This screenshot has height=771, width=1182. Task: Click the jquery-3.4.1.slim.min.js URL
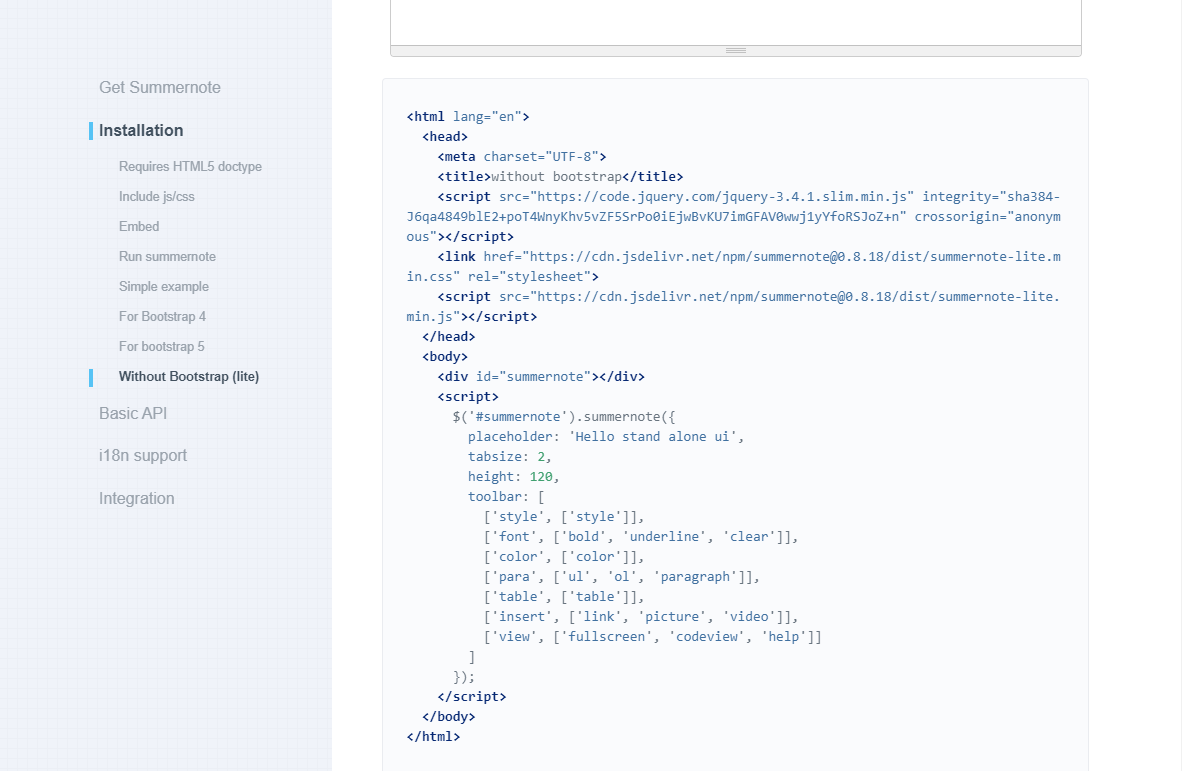click(721, 197)
